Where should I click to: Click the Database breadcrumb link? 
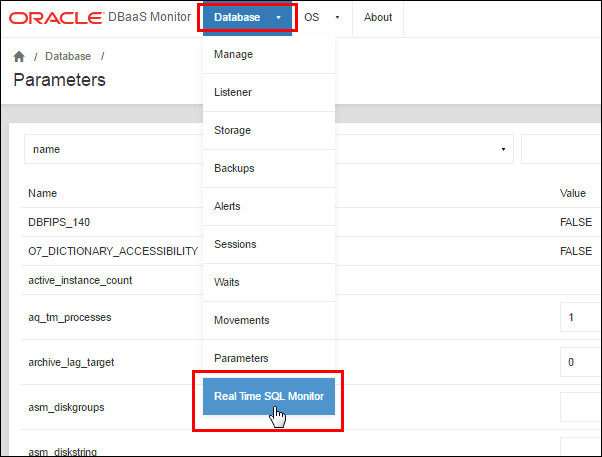(68, 56)
